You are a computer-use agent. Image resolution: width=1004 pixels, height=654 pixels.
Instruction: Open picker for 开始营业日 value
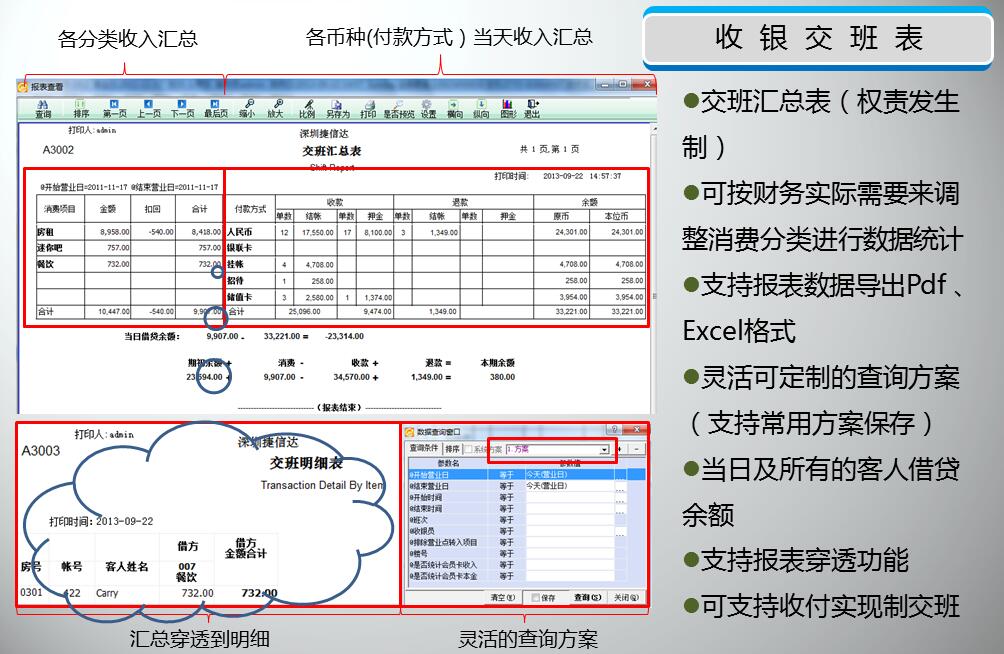620,474
